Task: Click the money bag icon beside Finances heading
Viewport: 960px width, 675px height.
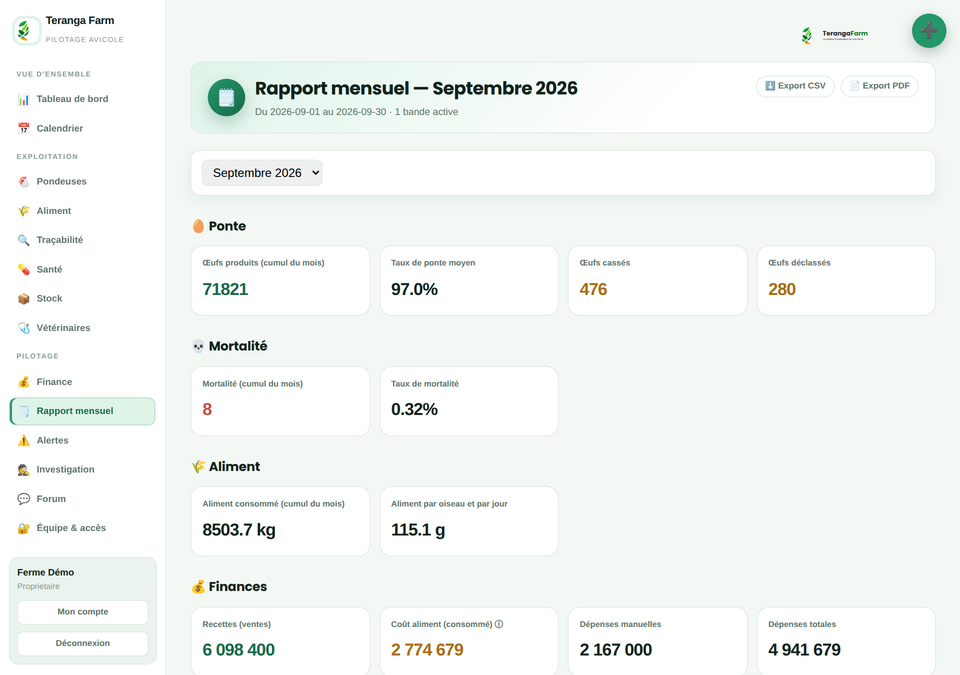Action: [x=198, y=587]
